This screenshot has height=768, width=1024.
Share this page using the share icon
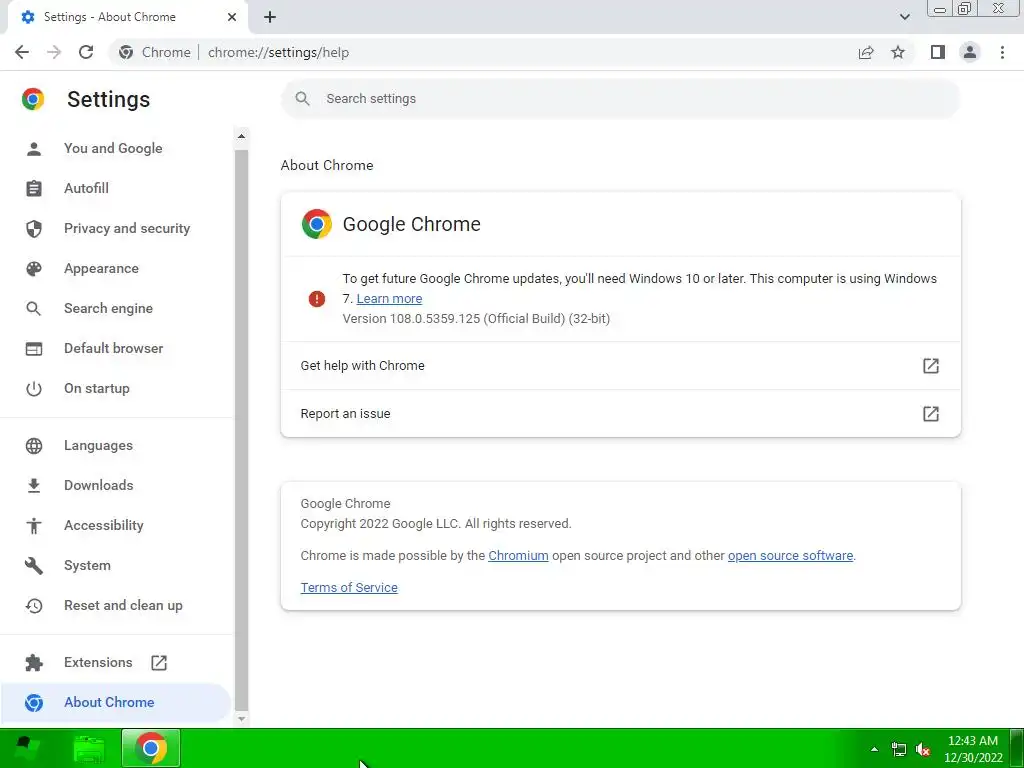866,52
